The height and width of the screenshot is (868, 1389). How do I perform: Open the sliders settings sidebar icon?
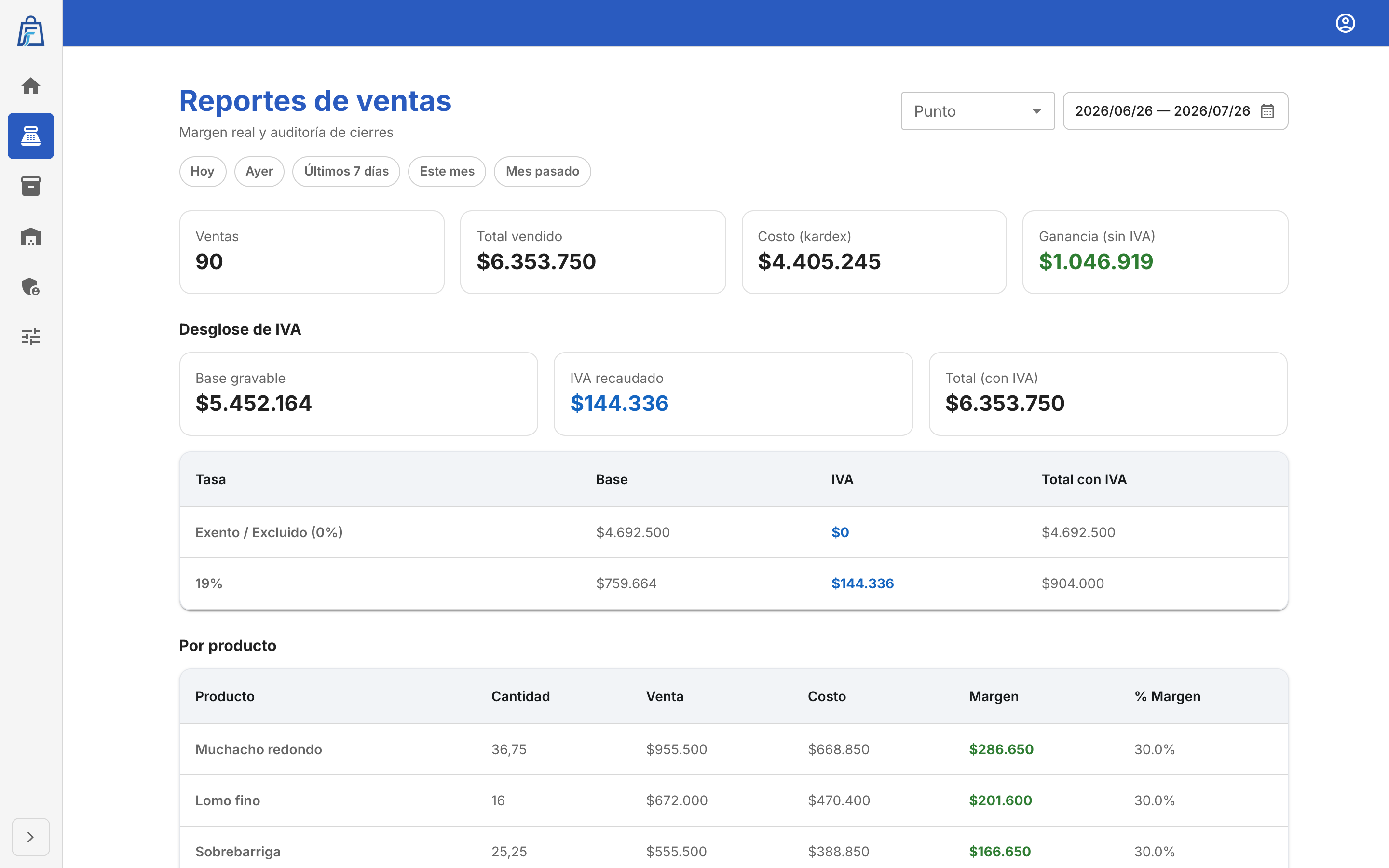[31, 337]
